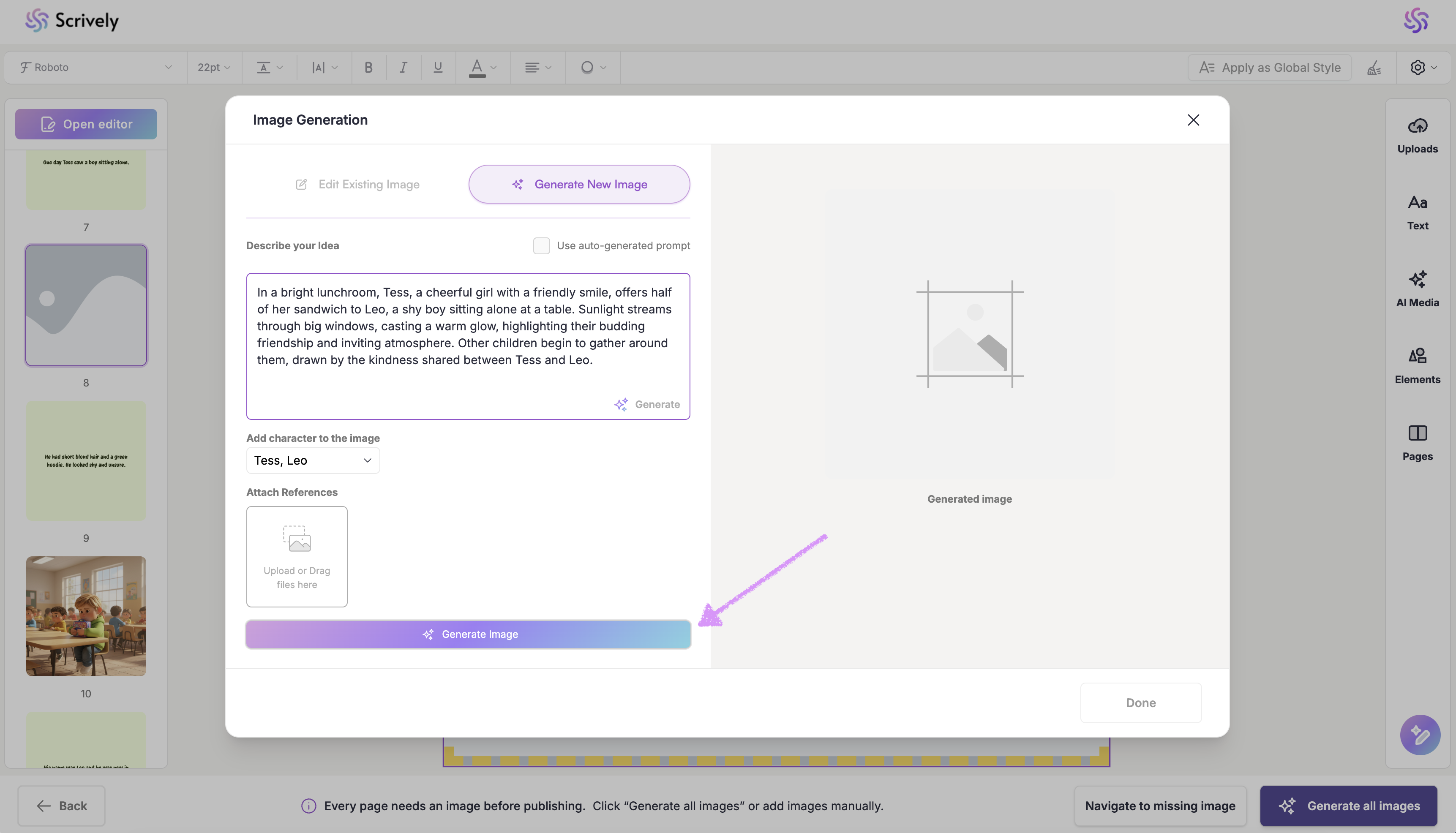Click the Text tool in sidebar

tap(1417, 212)
